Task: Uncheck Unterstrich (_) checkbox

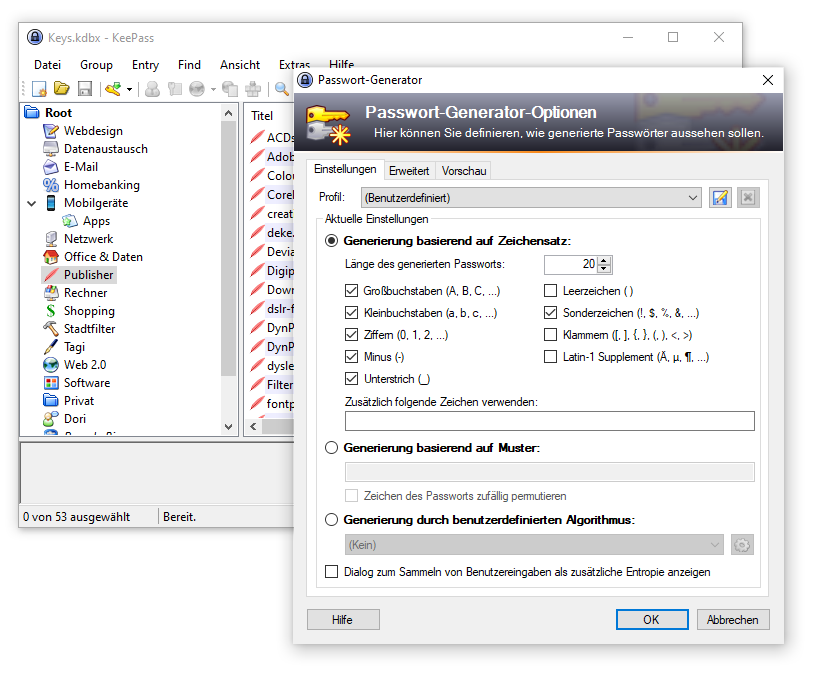Action: [351, 379]
